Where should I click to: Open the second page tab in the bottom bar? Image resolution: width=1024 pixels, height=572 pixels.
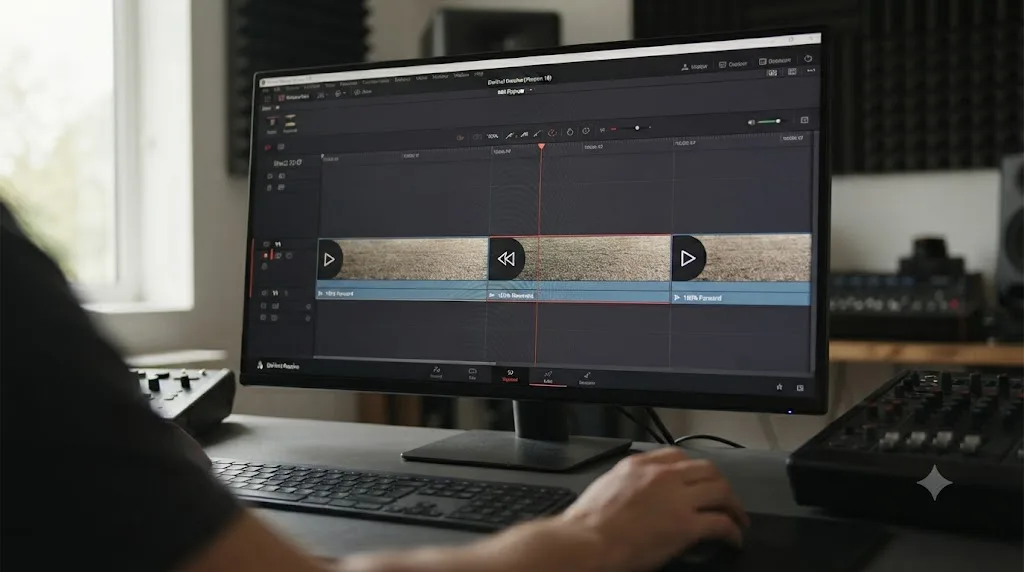[472, 374]
